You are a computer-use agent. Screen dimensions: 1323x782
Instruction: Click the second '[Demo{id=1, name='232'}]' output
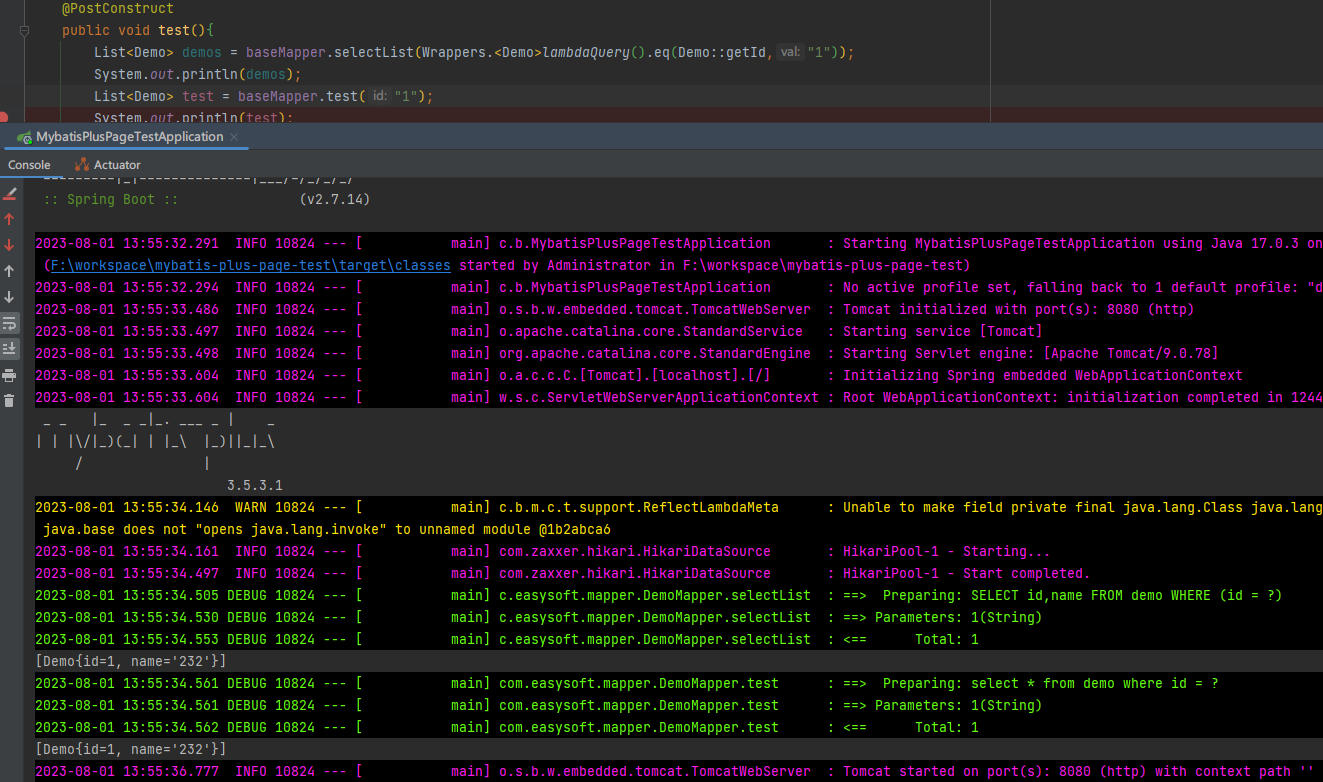point(131,749)
